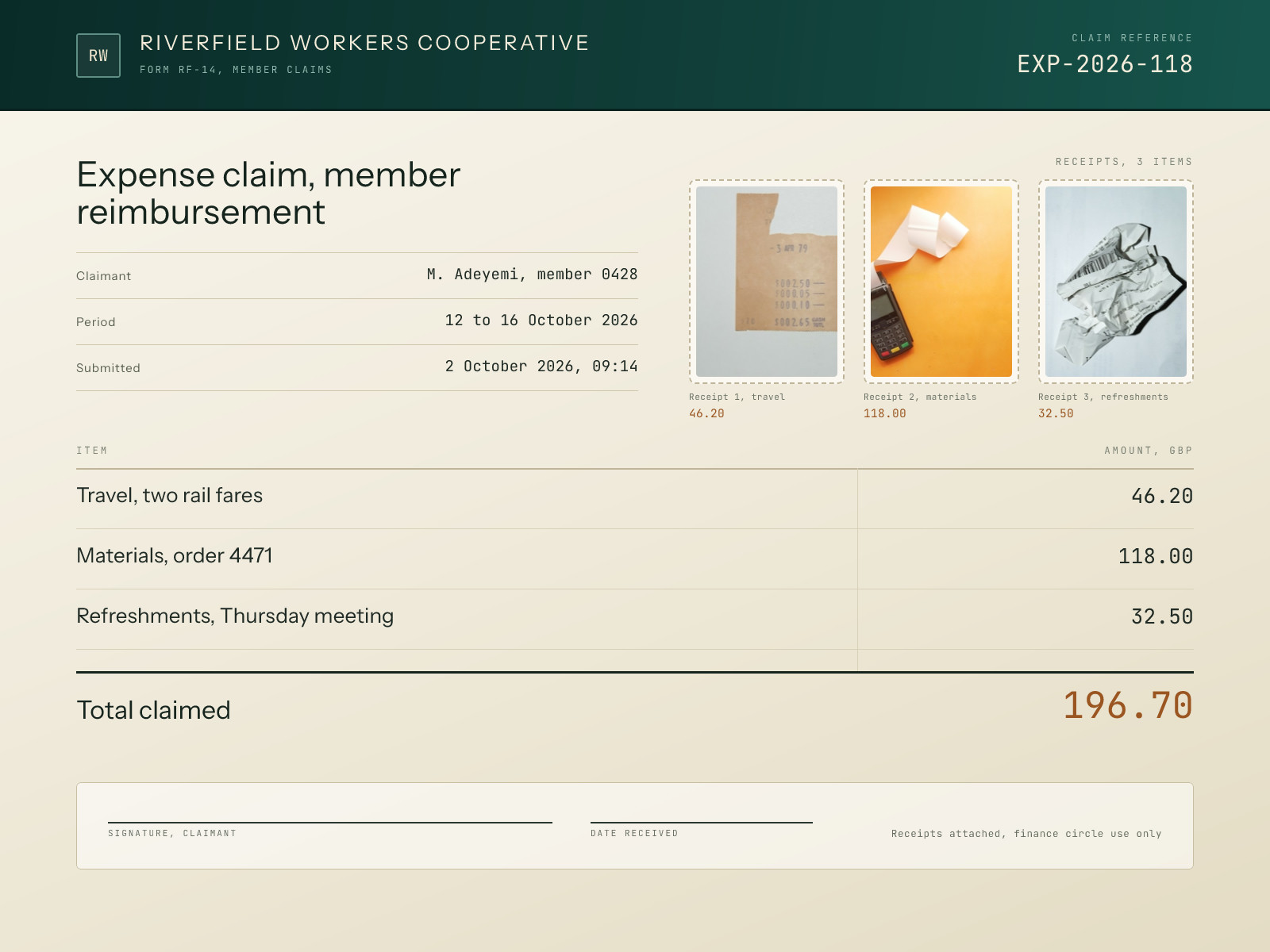Click the 46.20 amount in the travel row

coord(1162,497)
